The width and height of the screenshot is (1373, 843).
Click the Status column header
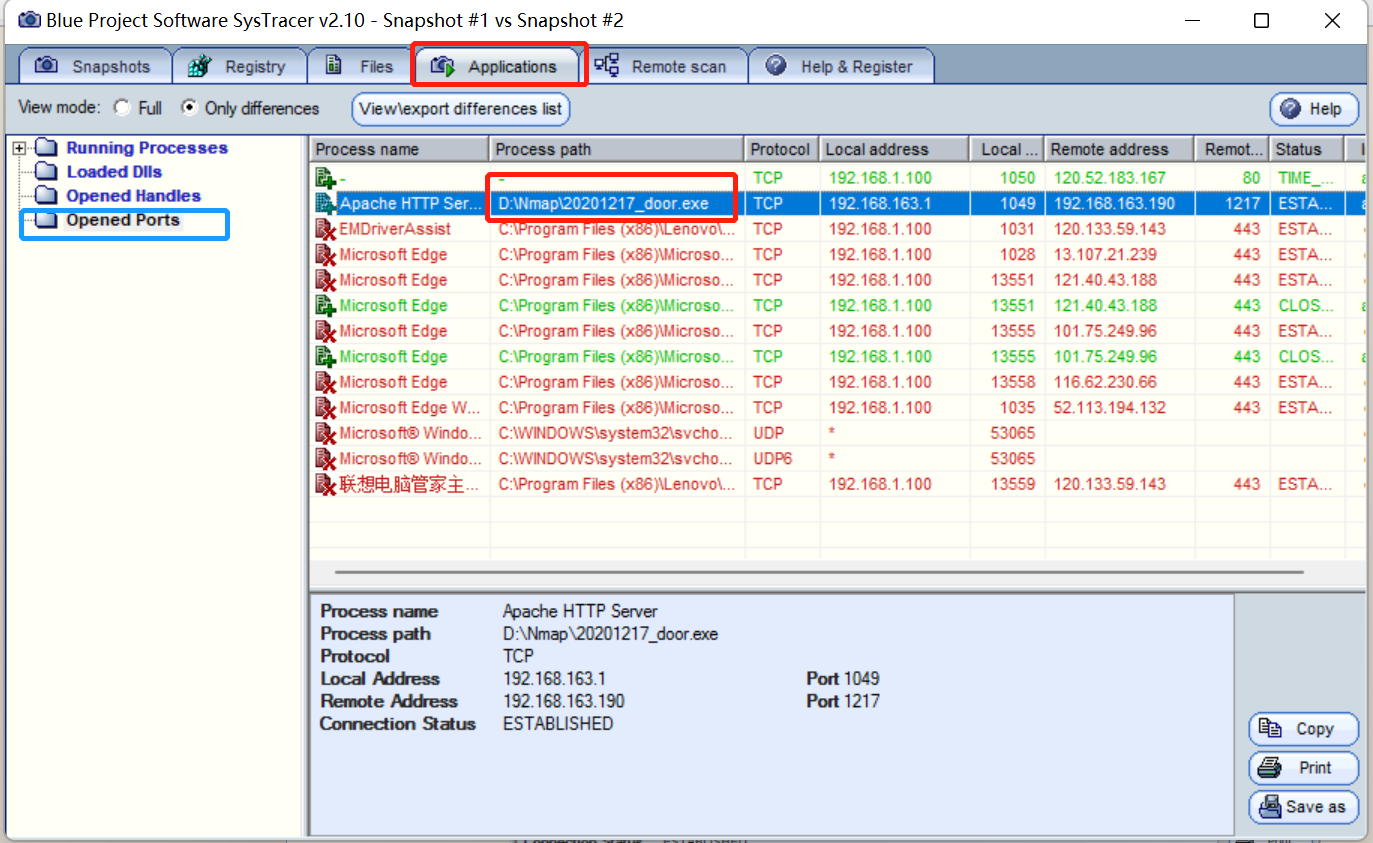pos(1307,149)
